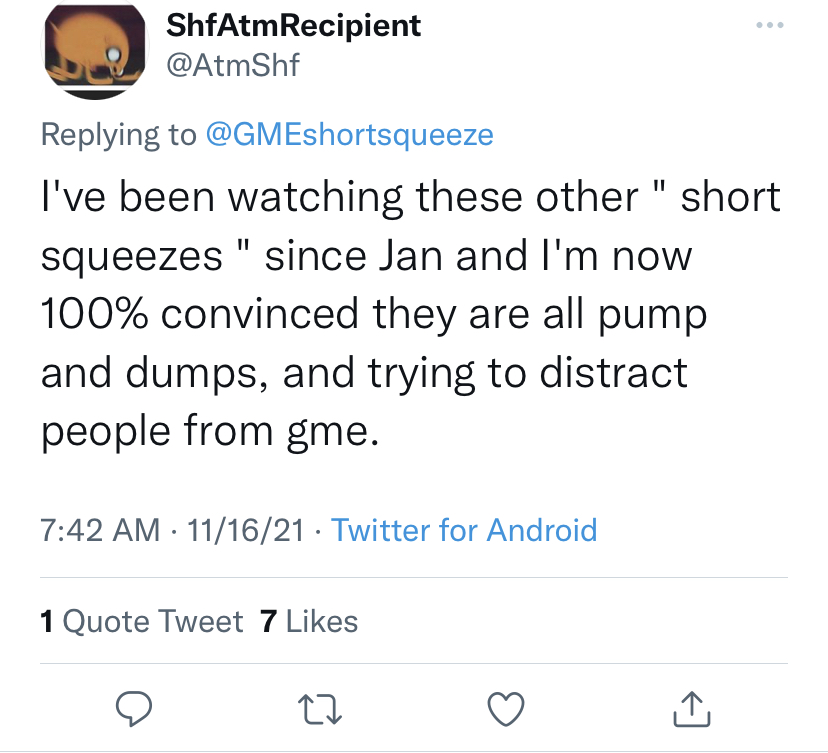Click the reply speech bubble icon
828x753 pixels.
[x=132, y=707]
